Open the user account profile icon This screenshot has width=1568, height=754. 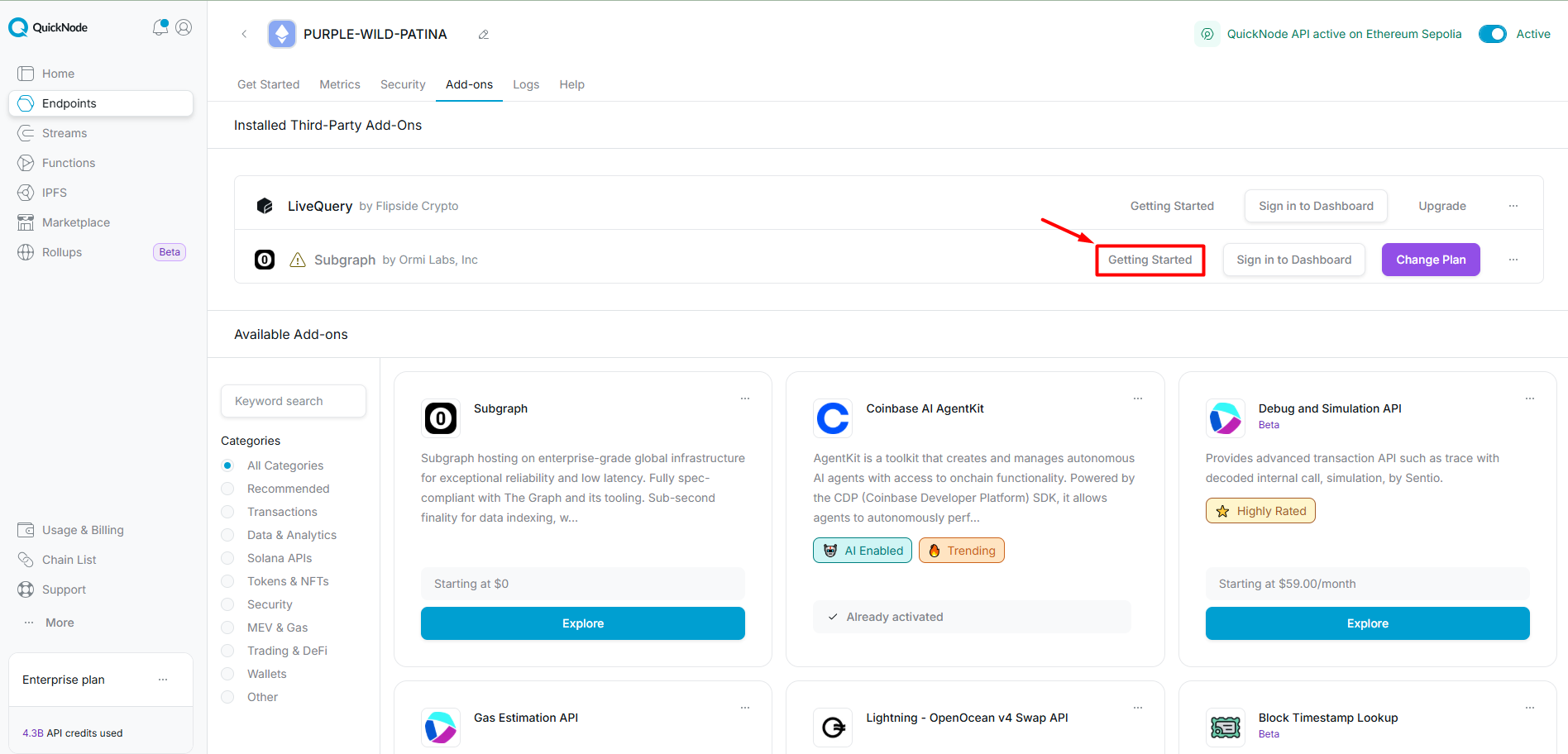(x=184, y=27)
